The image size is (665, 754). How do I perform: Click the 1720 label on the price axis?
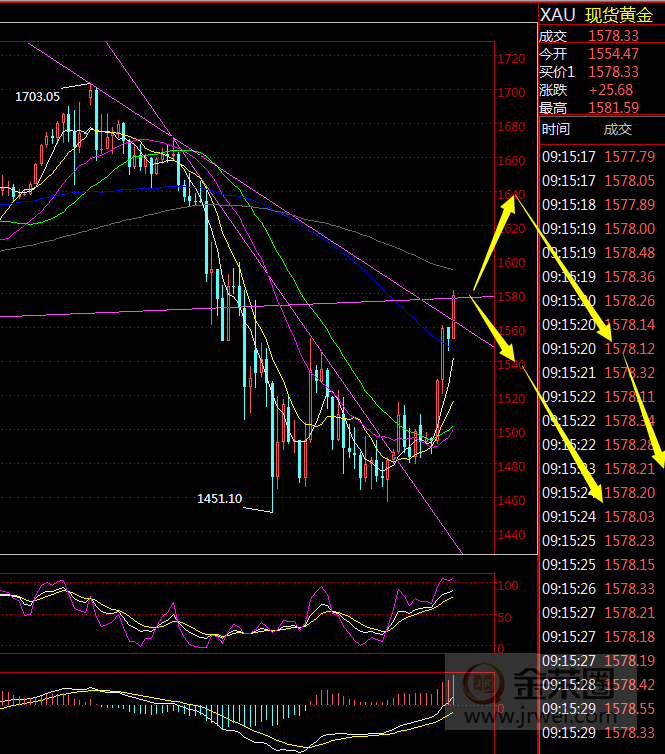511,59
